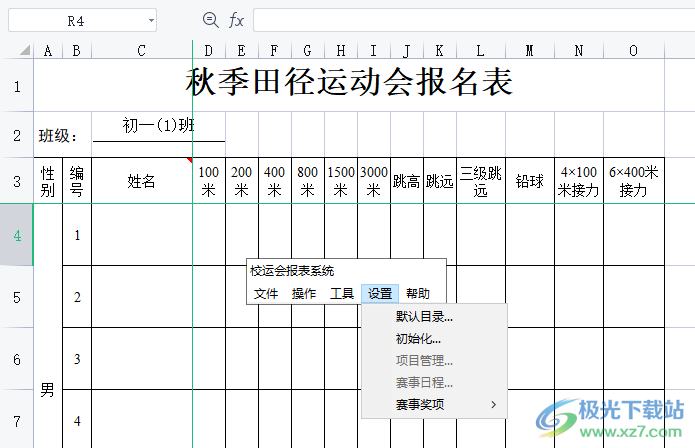The height and width of the screenshot is (448, 695).
Task: Open the 操作 menu
Action: tap(304, 293)
